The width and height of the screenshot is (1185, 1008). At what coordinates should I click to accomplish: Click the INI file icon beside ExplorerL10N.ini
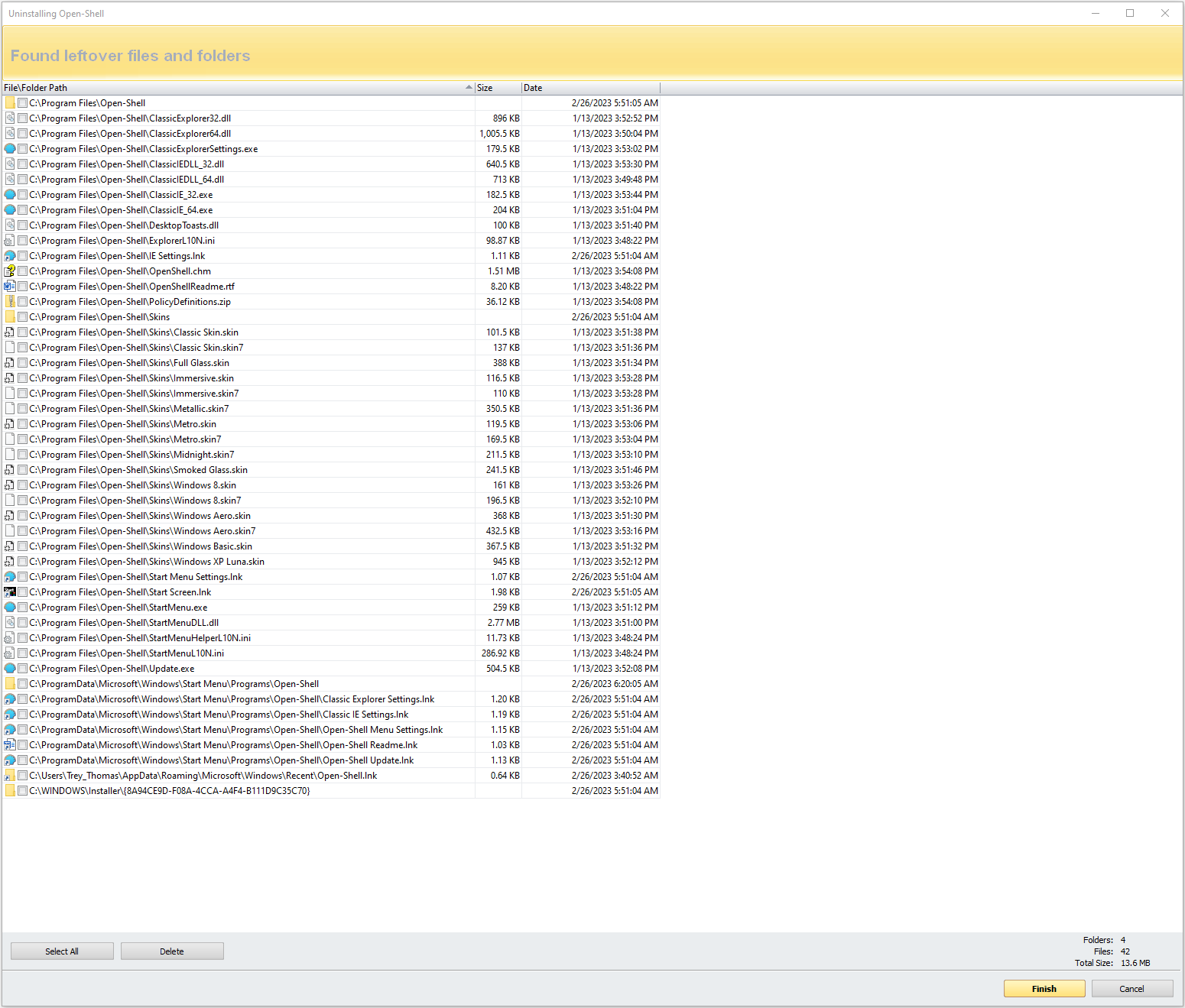[10, 241]
